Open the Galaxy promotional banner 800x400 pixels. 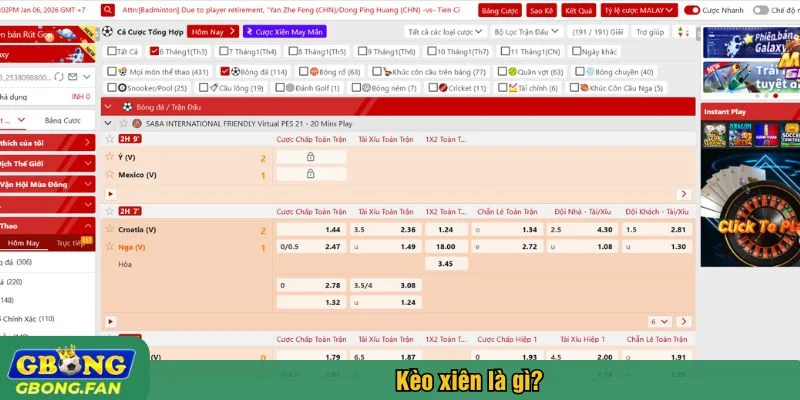tap(751, 42)
